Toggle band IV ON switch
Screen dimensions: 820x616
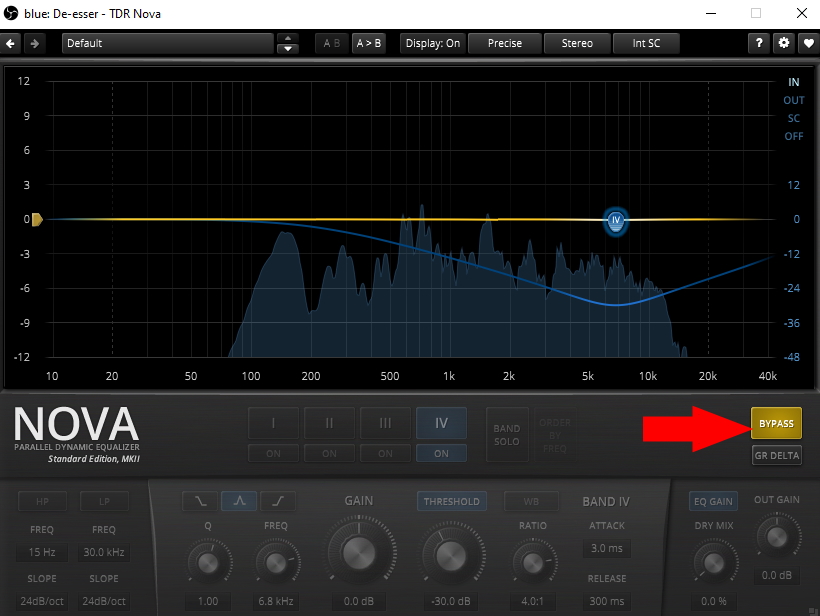point(441,453)
